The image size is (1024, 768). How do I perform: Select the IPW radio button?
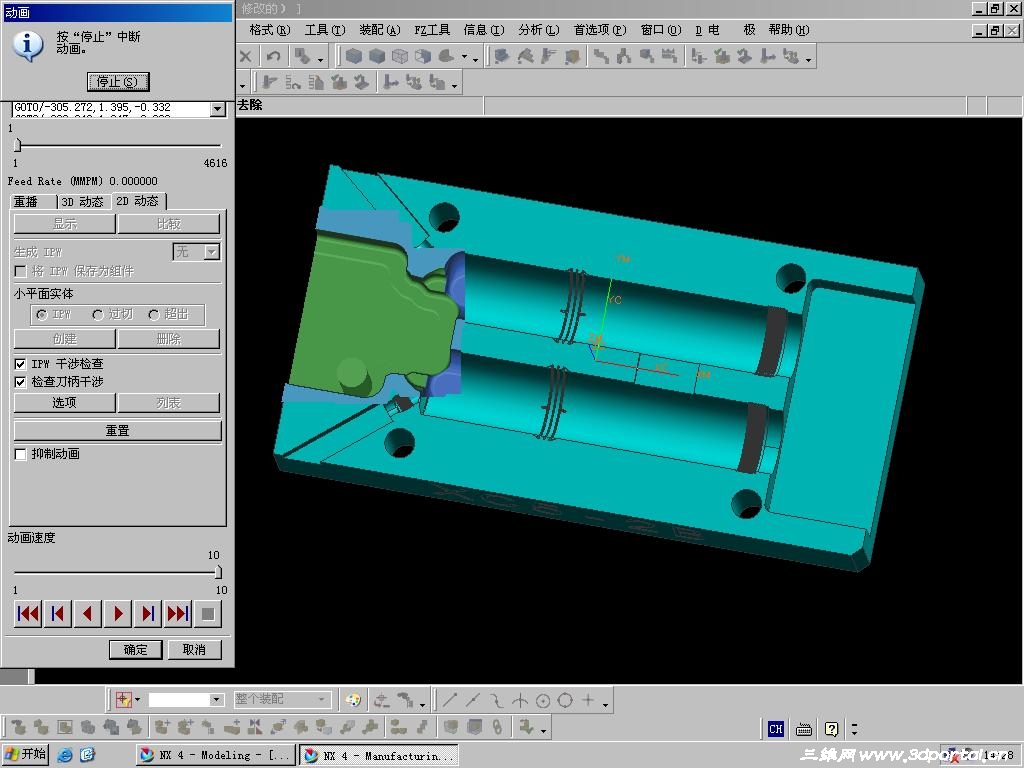coord(42,315)
